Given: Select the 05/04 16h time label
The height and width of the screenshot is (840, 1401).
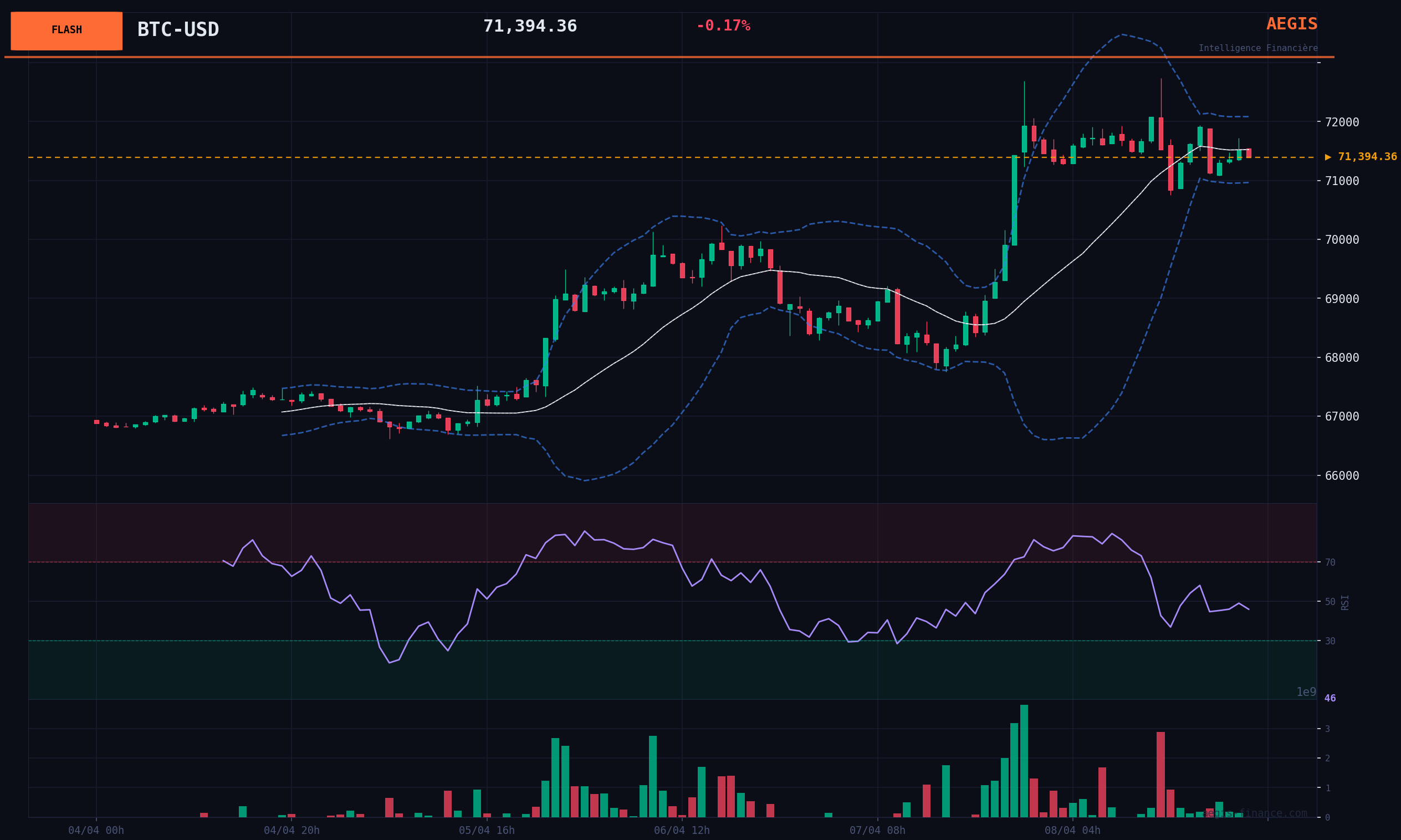Looking at the screenshot, I should click(x=487, y=831).
